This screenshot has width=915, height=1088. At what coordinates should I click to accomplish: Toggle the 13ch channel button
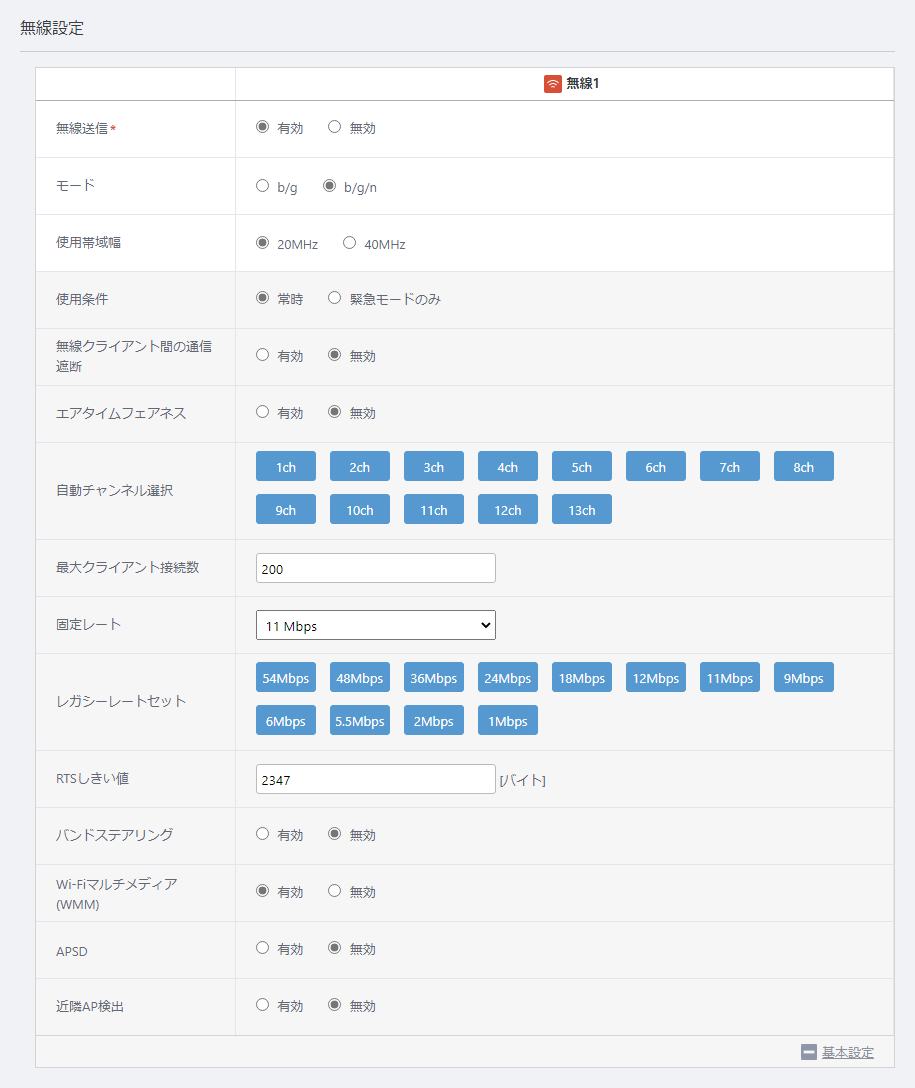coord(581,509)
